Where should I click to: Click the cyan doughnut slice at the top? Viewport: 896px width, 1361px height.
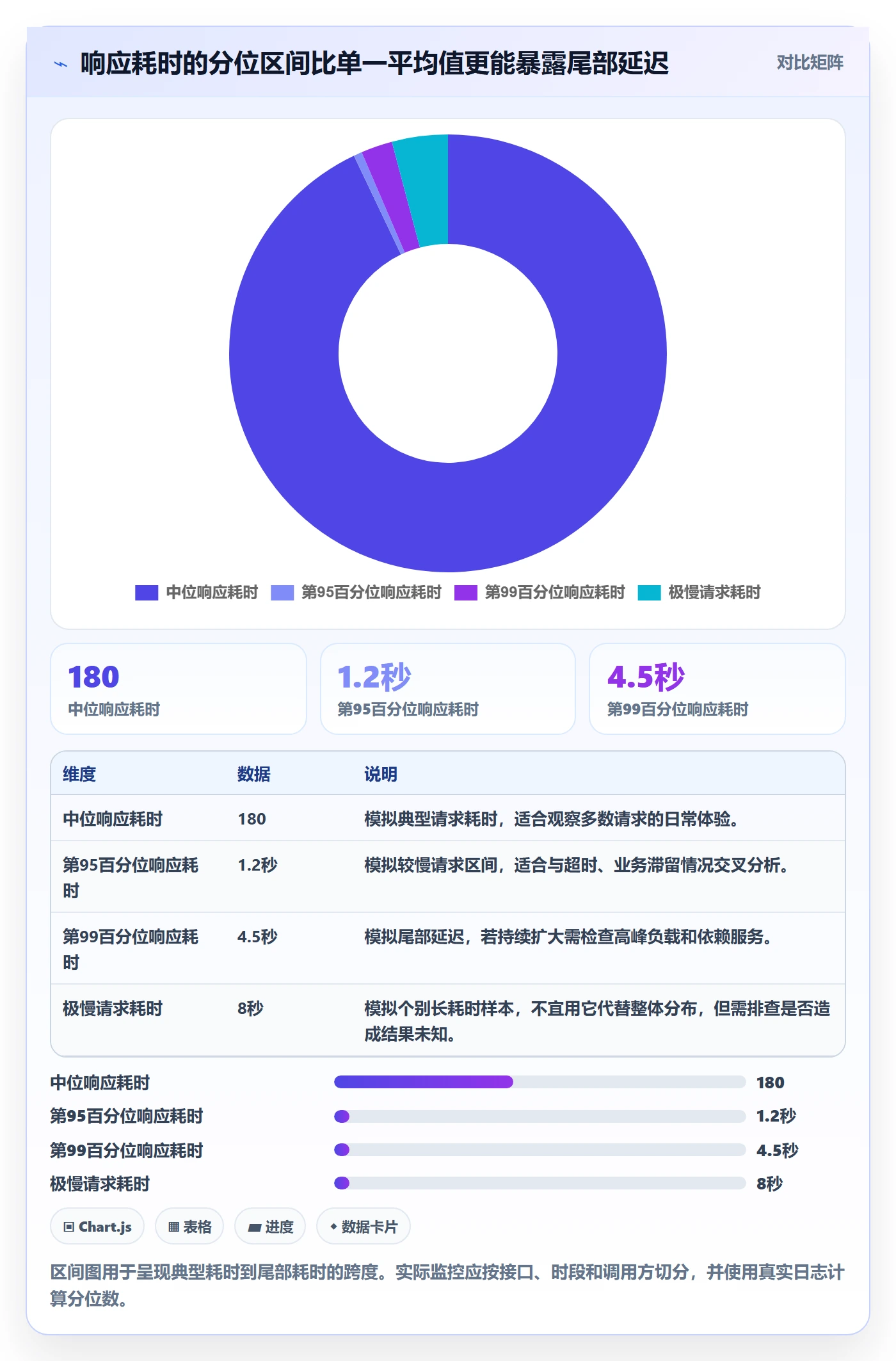click(424, 189)
